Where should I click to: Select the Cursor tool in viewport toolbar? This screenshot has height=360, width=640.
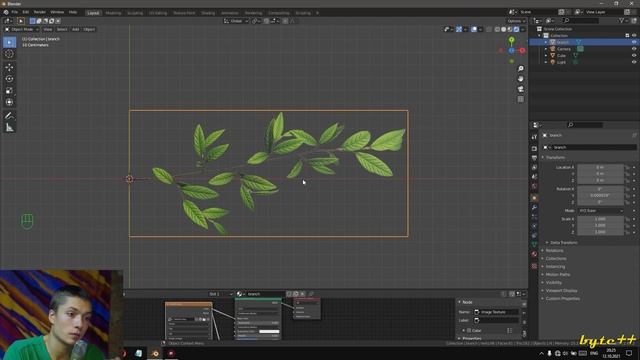click(9, 54)
